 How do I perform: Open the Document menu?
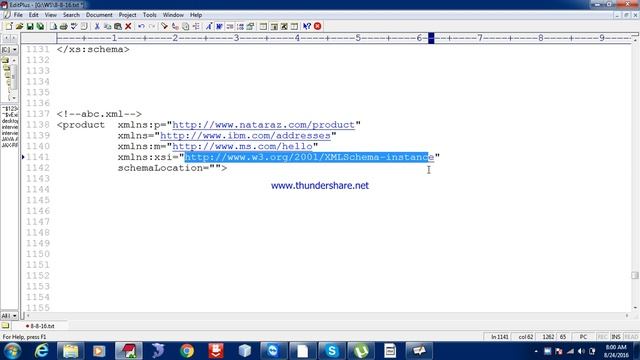(x=99, y=15)
